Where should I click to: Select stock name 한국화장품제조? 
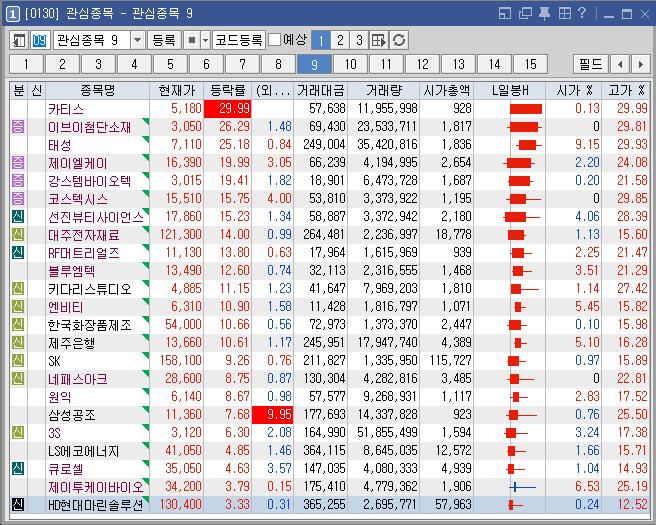[90, 325]
